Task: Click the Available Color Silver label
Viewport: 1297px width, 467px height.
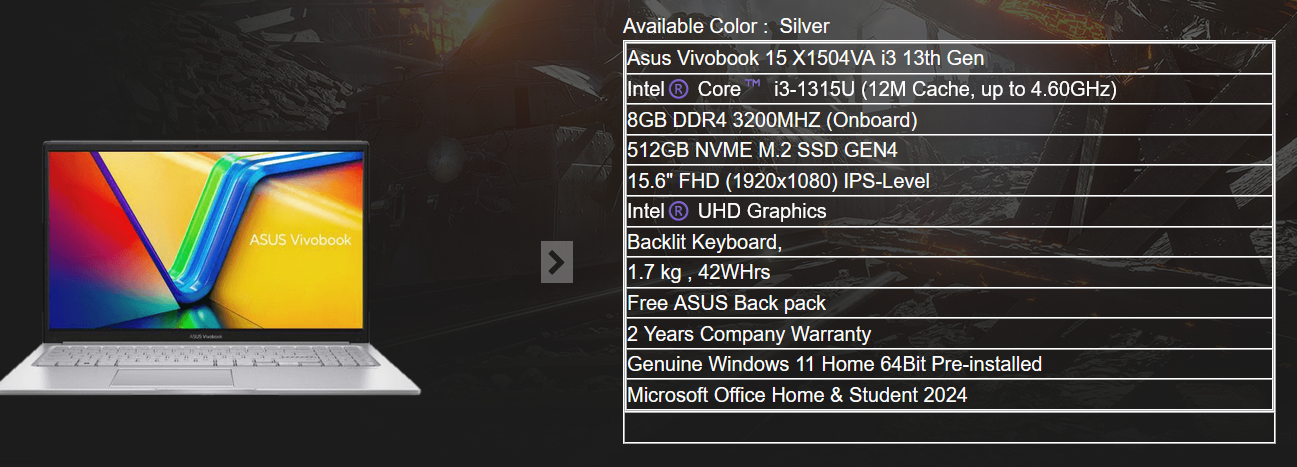Action: coord(726,26)
